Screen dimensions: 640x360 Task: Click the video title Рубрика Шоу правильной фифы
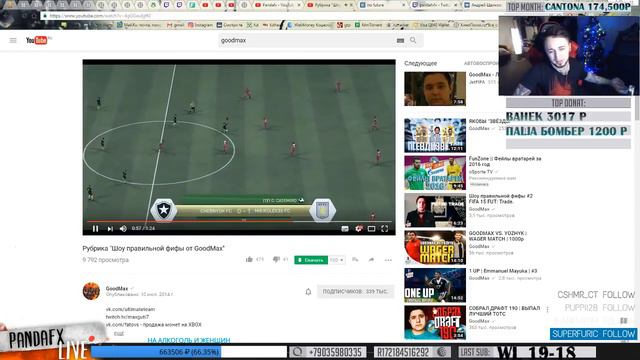(x=153, y=248)
